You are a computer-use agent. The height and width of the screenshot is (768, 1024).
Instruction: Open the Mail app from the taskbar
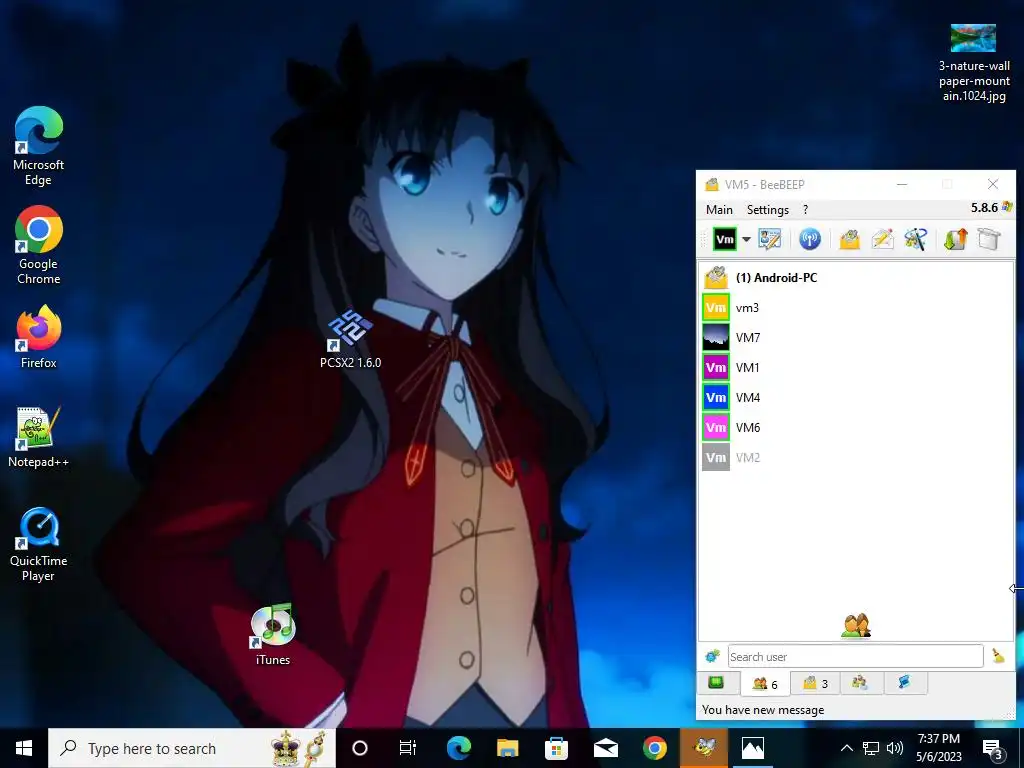(605, 748)
